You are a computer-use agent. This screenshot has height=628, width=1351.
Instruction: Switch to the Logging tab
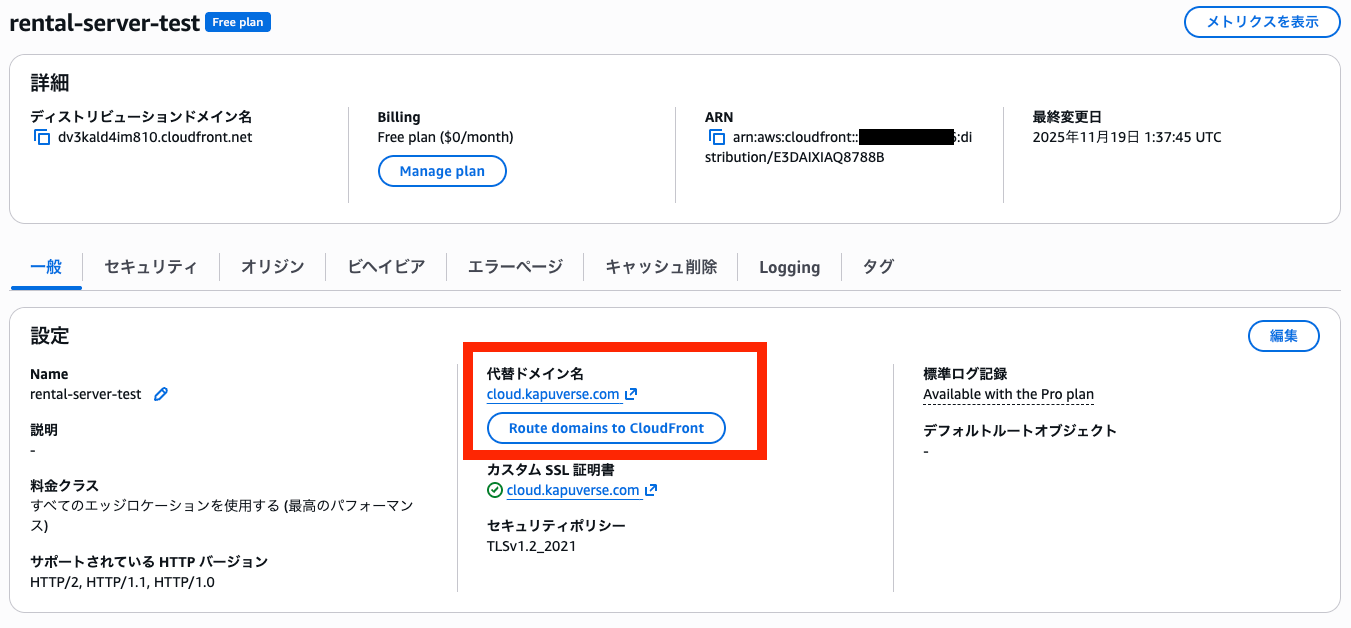[789, 267]
